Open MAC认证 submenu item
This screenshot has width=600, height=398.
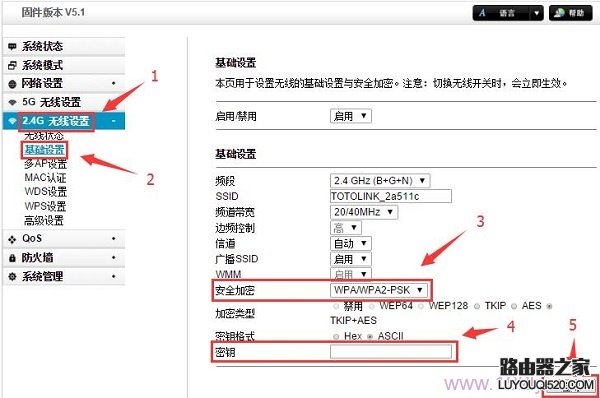(45, 178)
